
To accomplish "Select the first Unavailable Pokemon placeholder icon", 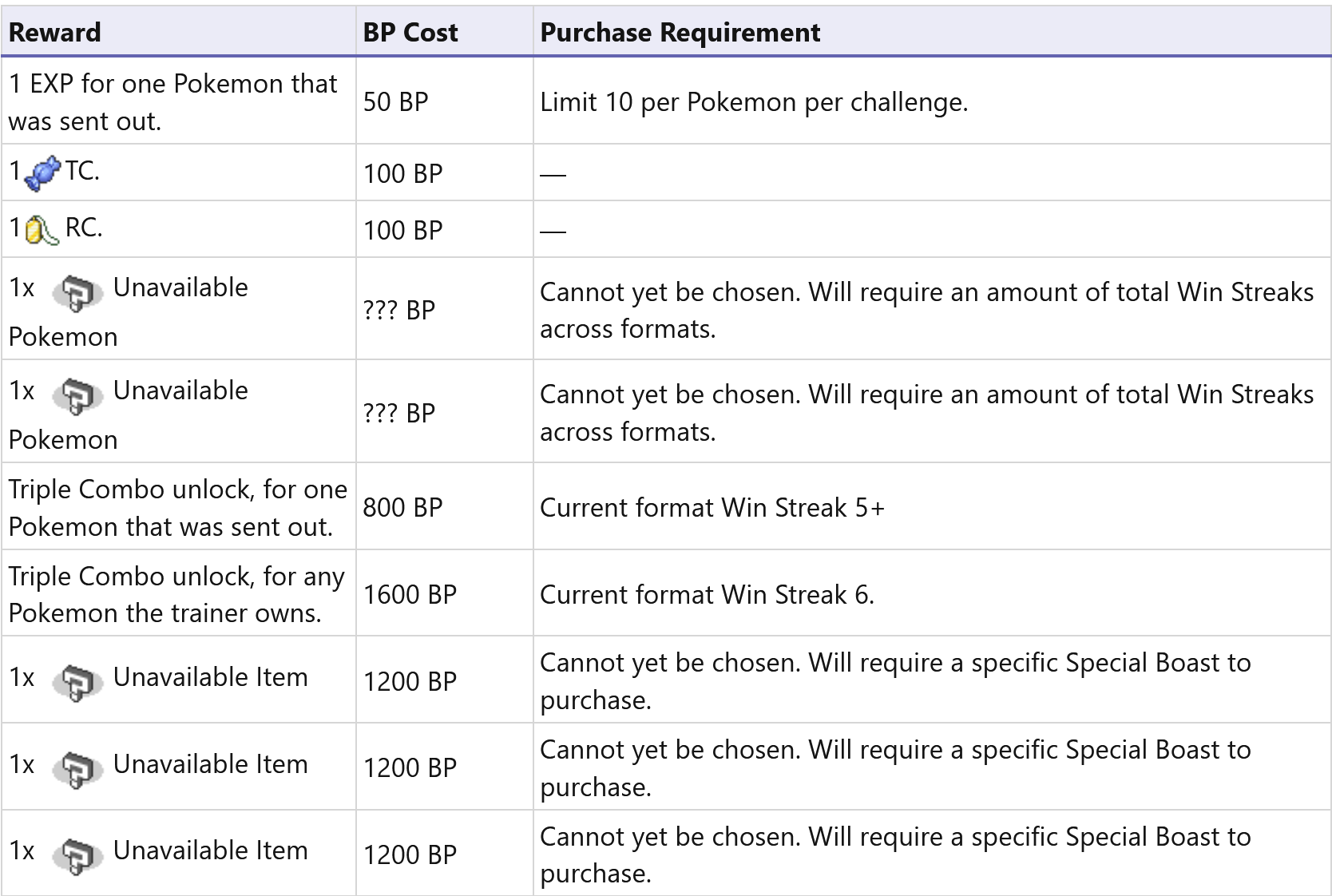I will pyautogui.click(x=77, y=292).
